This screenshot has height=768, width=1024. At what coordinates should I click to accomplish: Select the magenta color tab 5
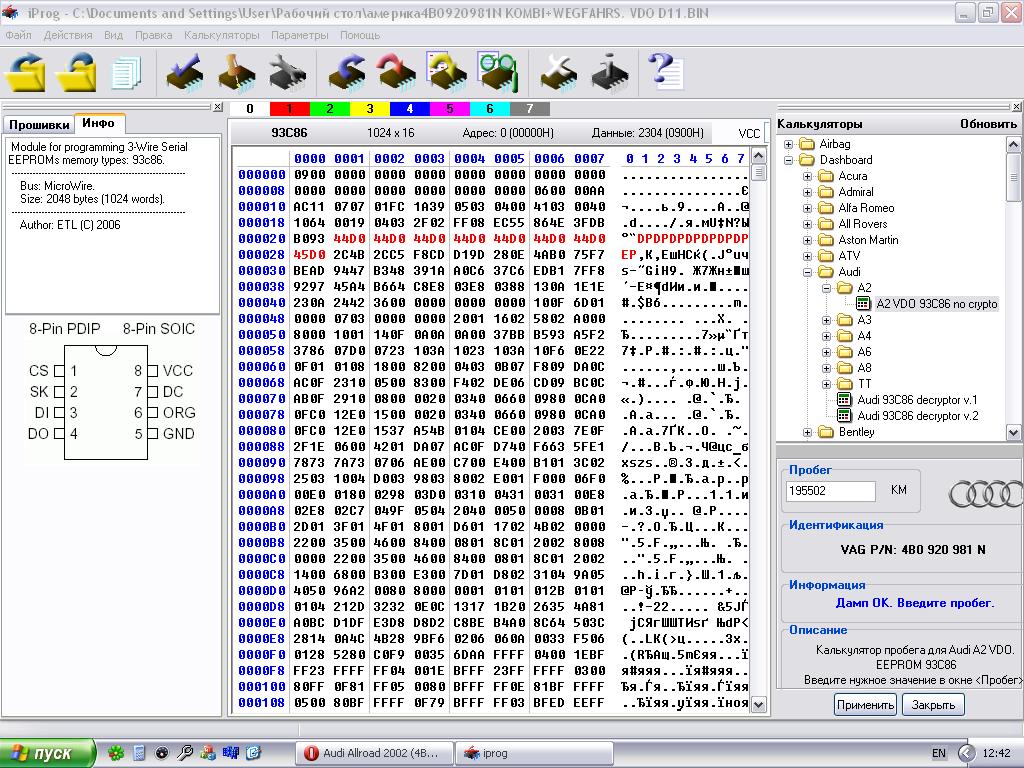coord(449,108)
